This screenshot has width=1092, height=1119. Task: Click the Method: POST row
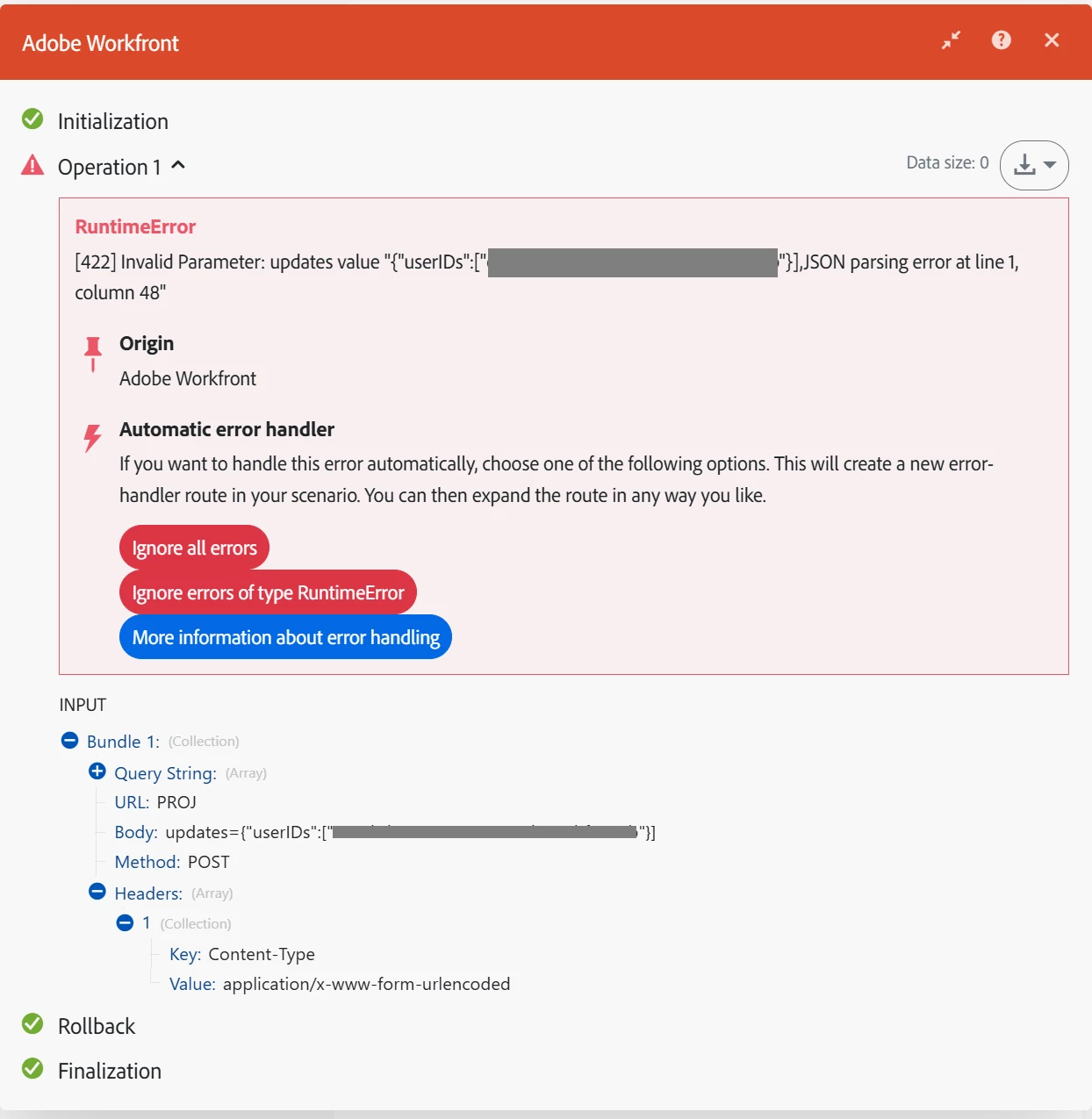[x=172, y=862]
